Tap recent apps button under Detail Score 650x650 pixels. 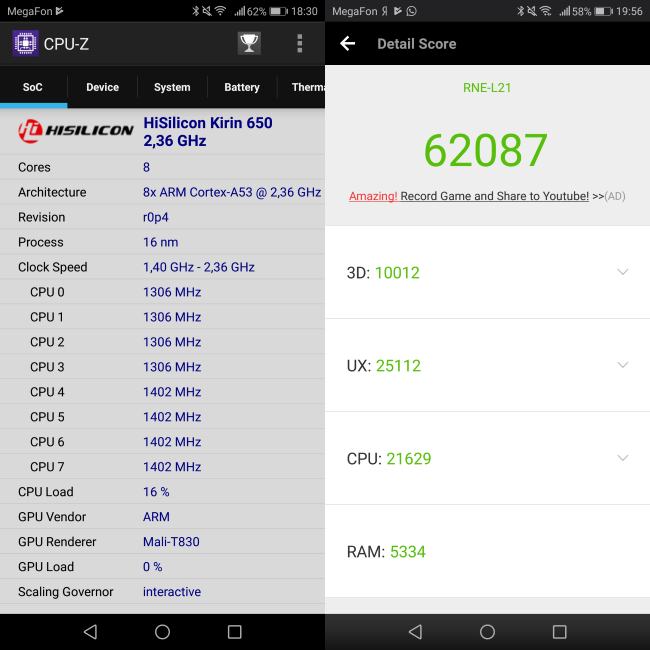point(560,632)
